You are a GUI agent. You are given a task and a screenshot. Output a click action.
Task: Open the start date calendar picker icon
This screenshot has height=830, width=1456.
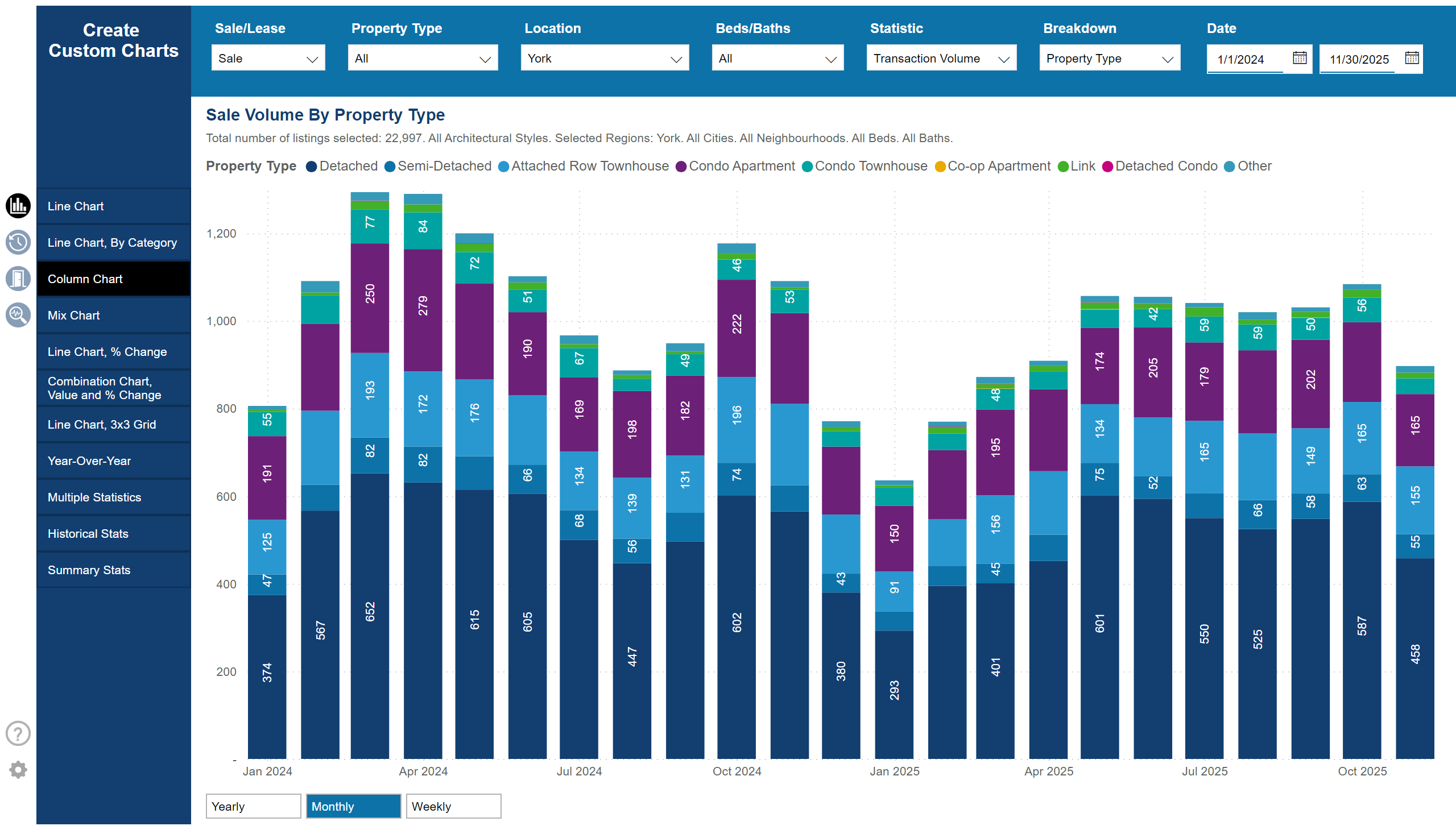coord(1299,58)
